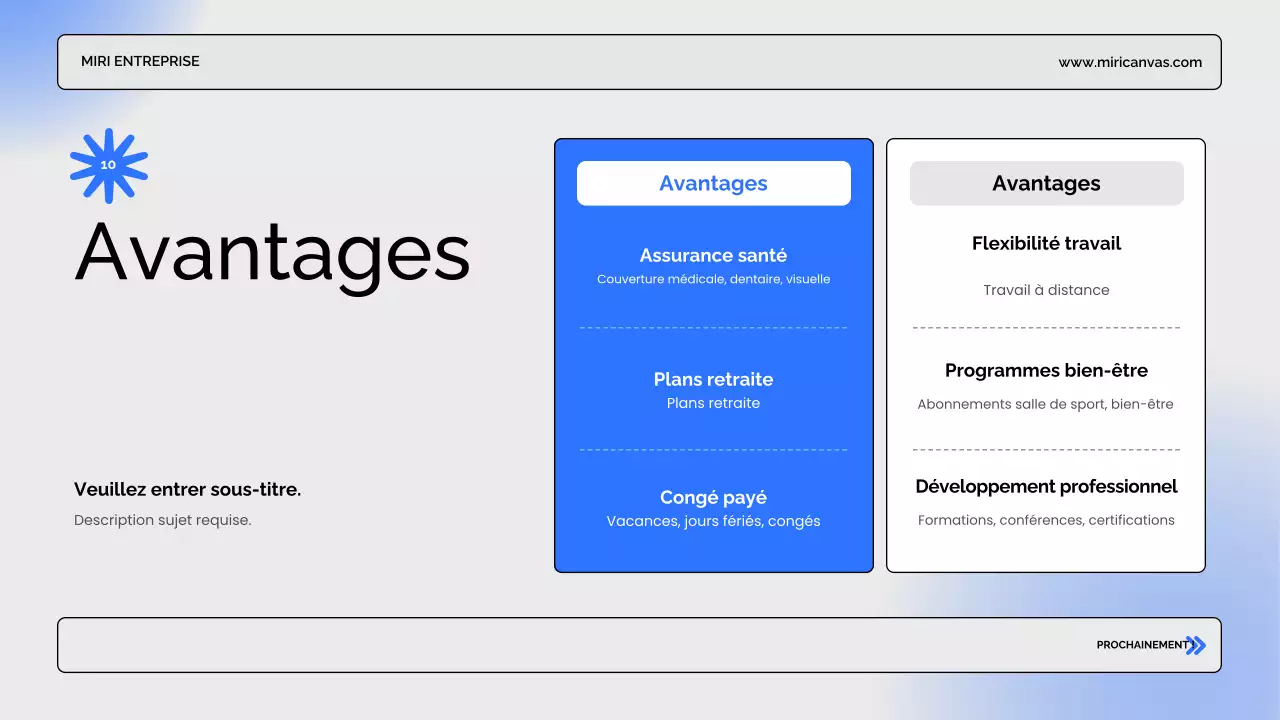The height and width of the screenshot is (720, 1280).
Task: Click the Avantages header in the white card
Action: click(x=1046, y=184)
